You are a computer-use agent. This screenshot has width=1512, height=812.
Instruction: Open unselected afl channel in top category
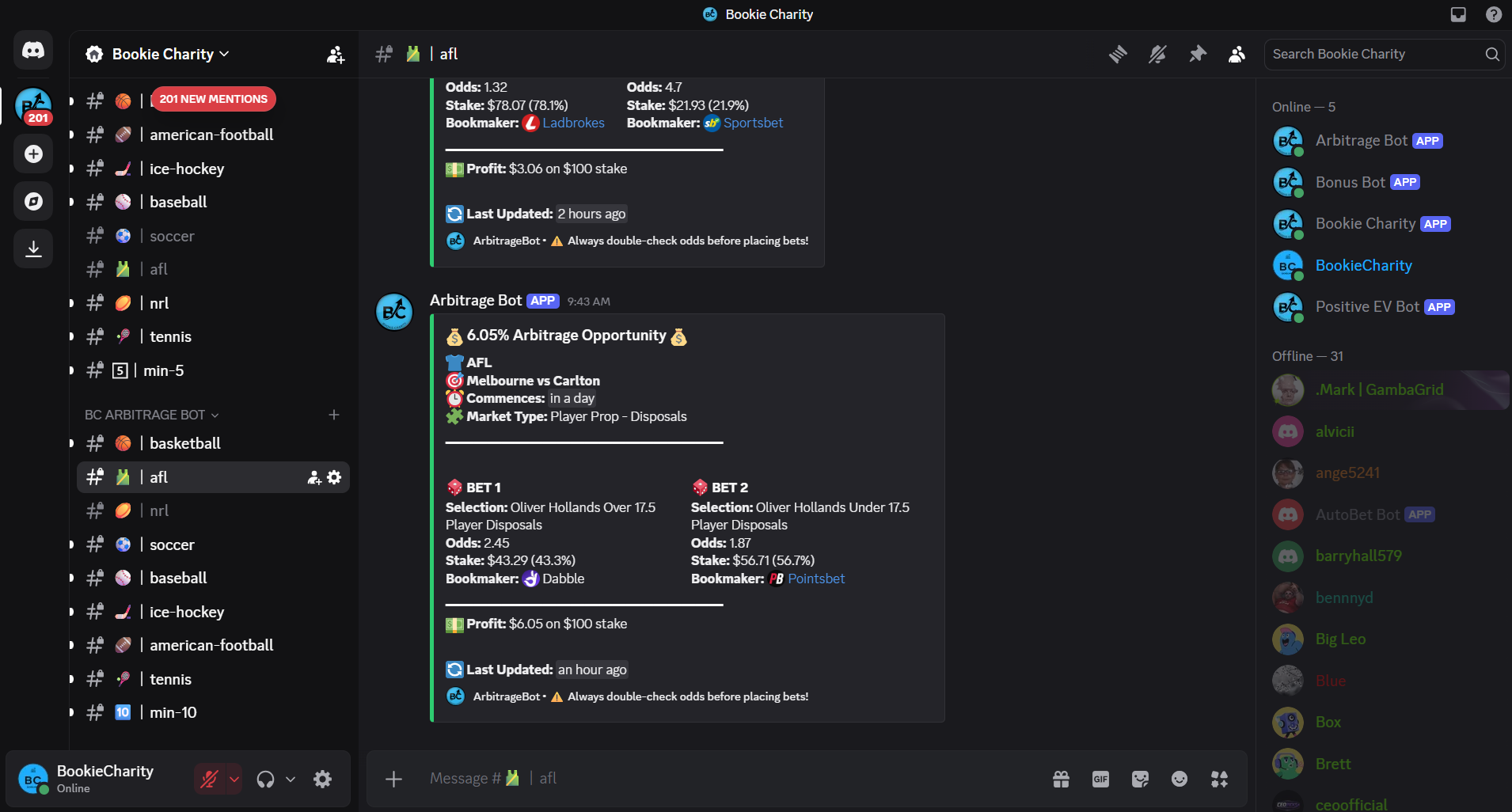212,269
